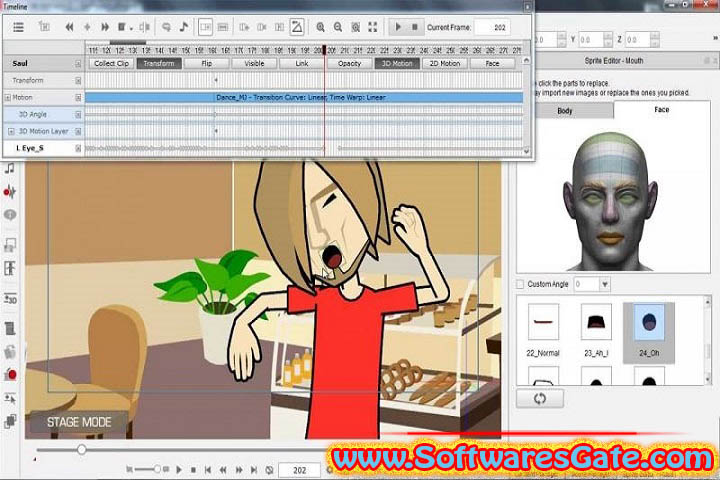Image resolution: width=720 pixels, height=480 pixels.
Task: Toggle the 2D Motion track button
Action: point(444,63)
